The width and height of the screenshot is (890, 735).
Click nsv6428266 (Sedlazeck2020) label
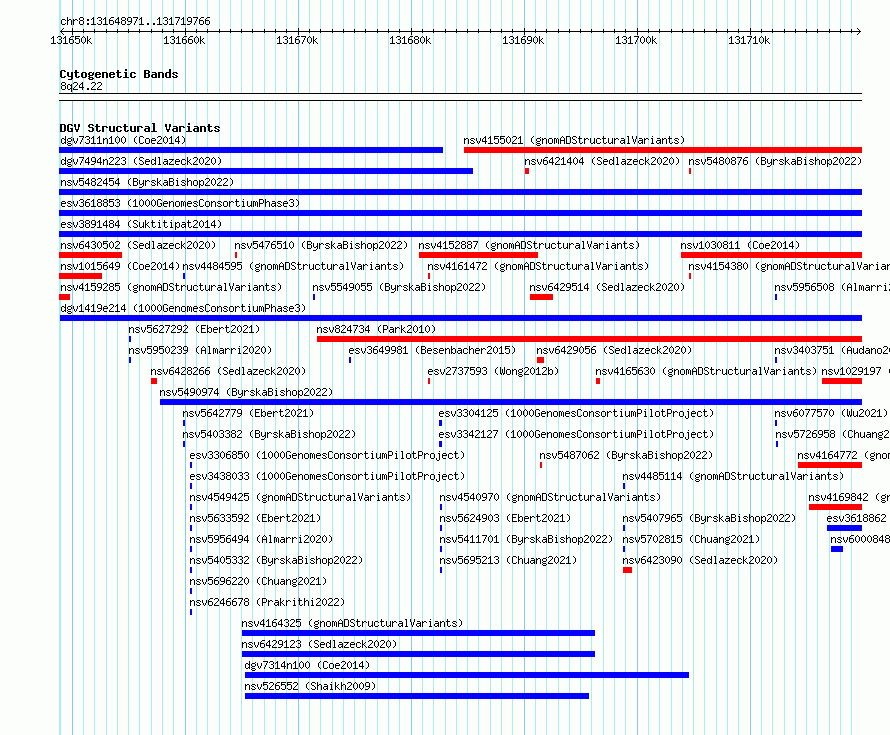tap(228, 371)
